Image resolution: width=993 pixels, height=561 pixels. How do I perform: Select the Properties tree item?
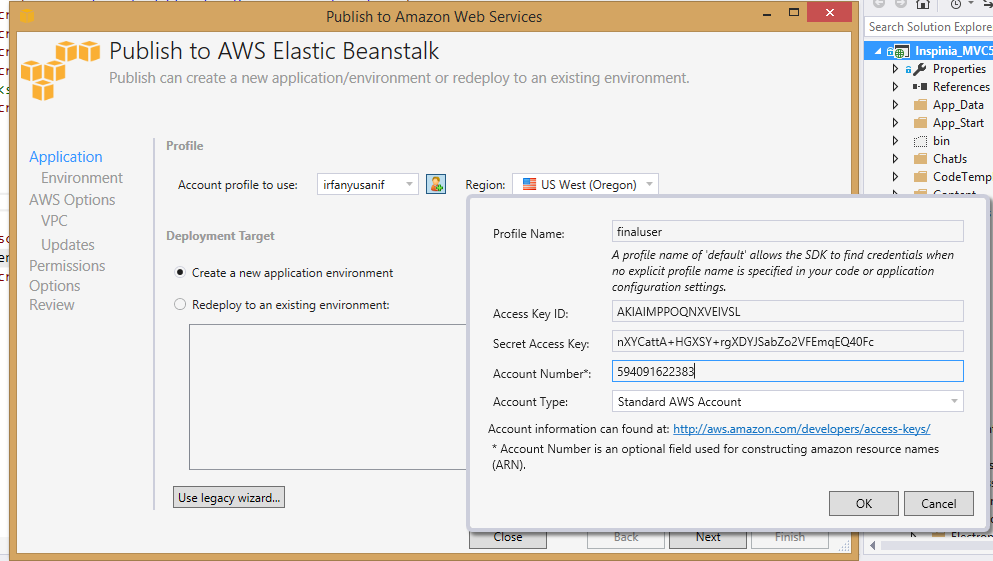point(959,68)
